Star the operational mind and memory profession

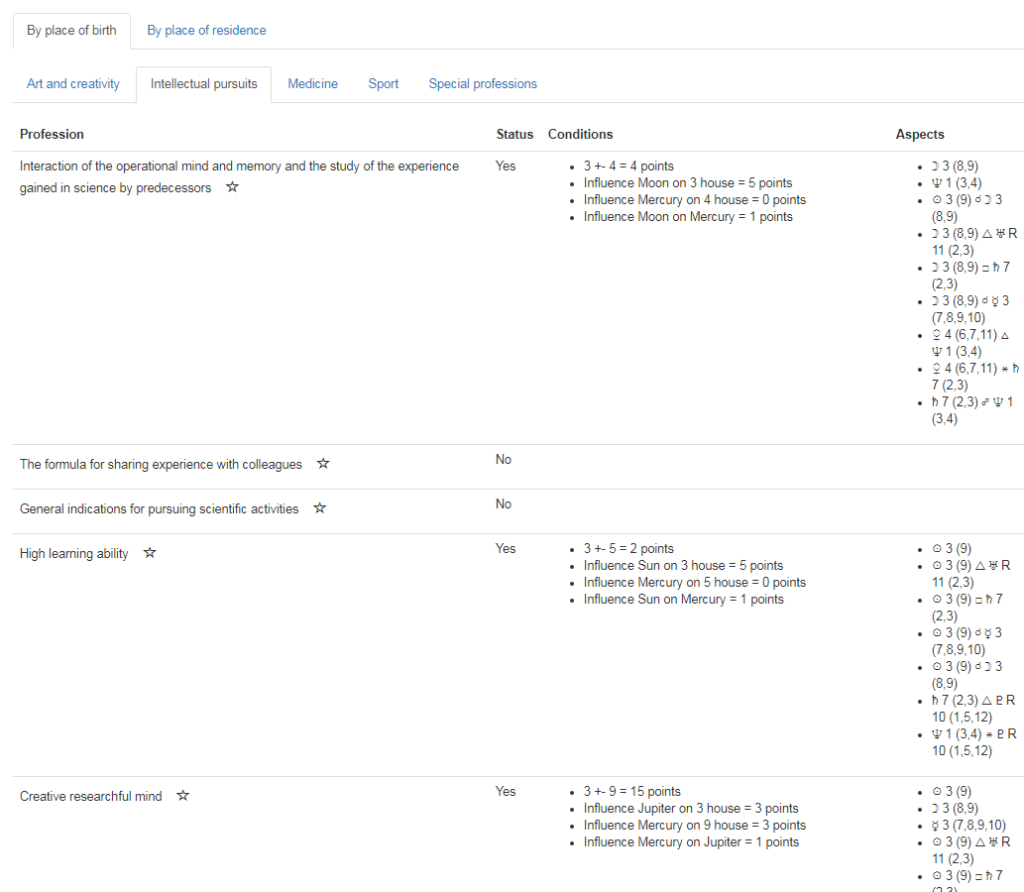pos(232,187)
